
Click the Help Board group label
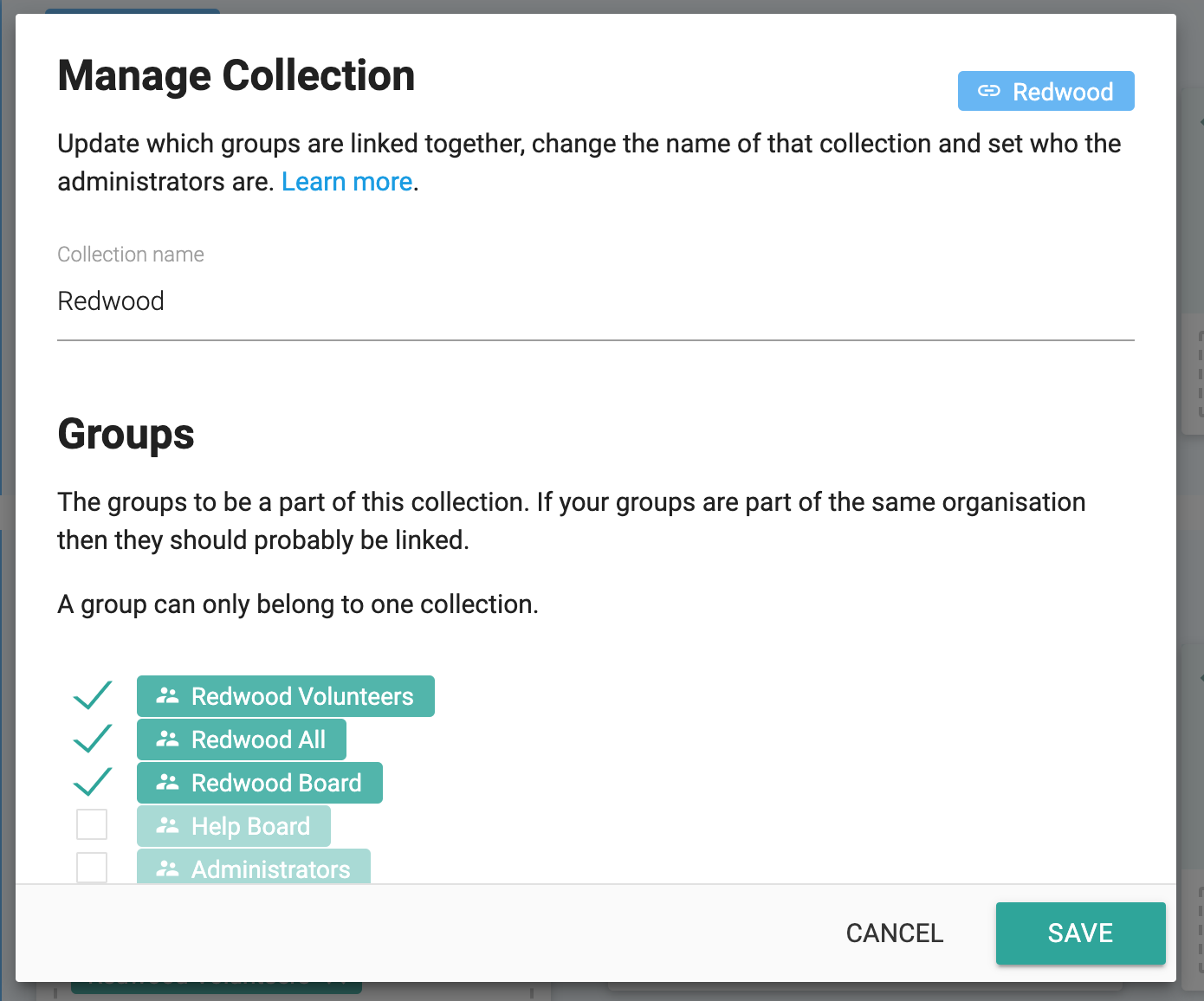250,826
